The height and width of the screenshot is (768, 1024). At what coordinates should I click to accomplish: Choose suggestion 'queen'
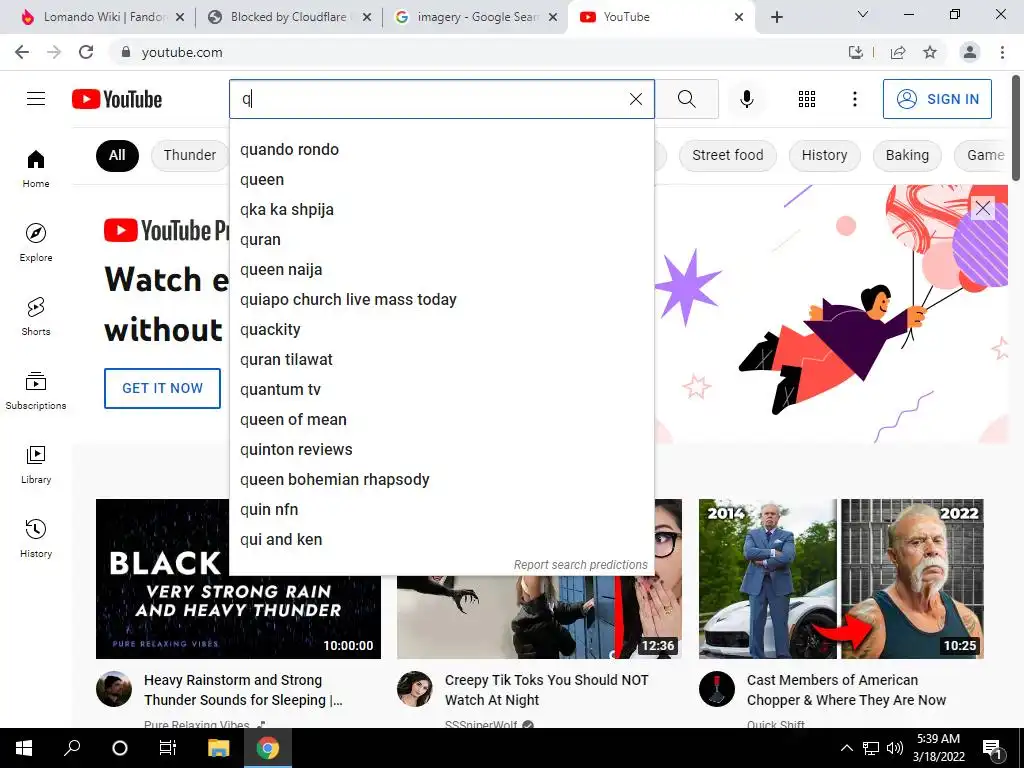tap(441, 180)
